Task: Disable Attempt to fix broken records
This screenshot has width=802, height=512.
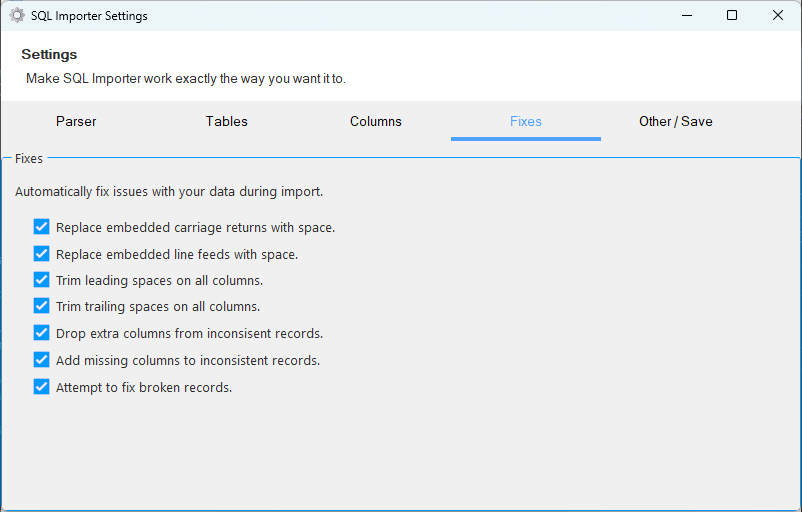Action: click(41, 387)
